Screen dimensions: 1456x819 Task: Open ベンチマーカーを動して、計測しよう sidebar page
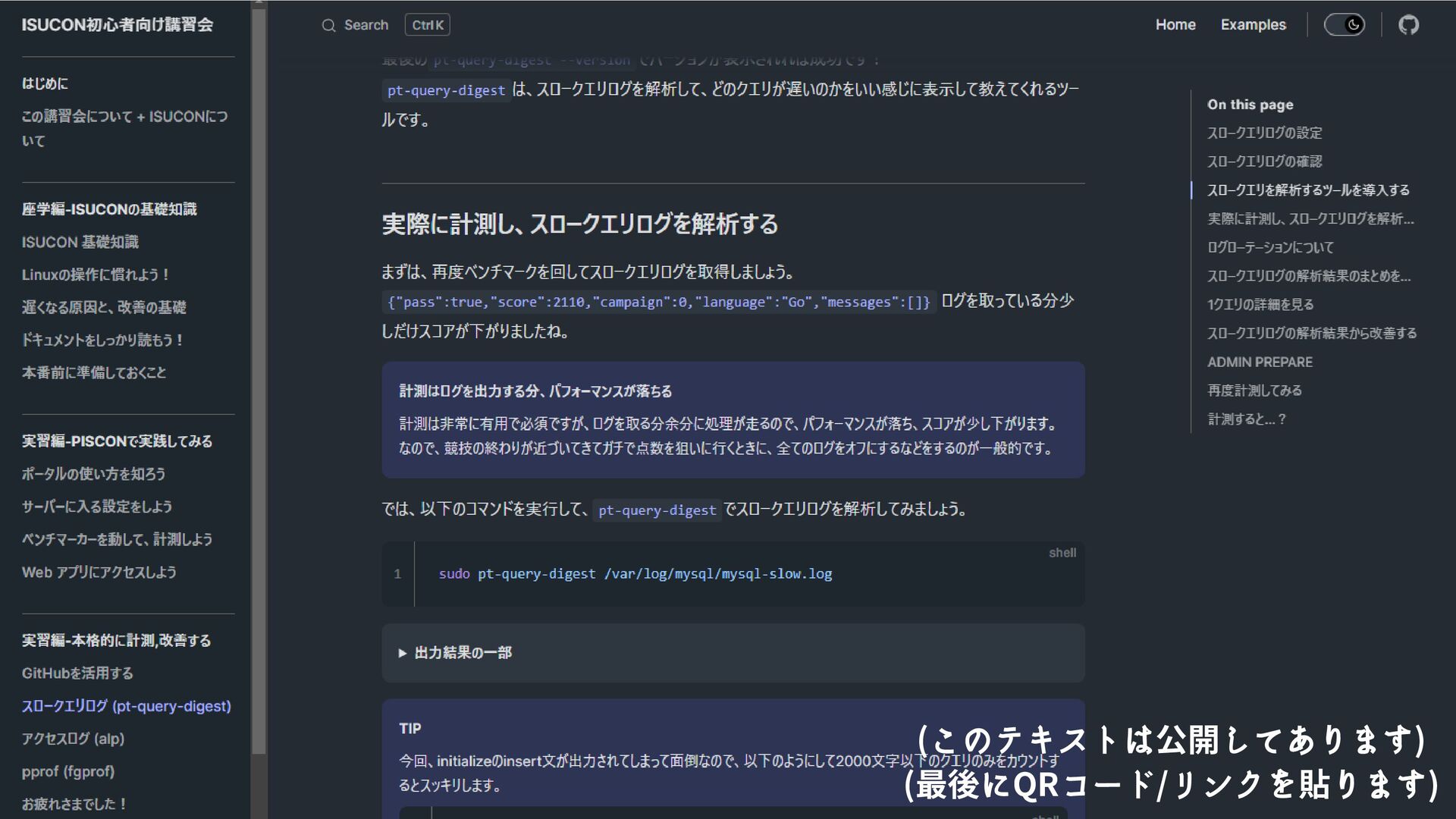pyautogui.click(x=117, y=539)
